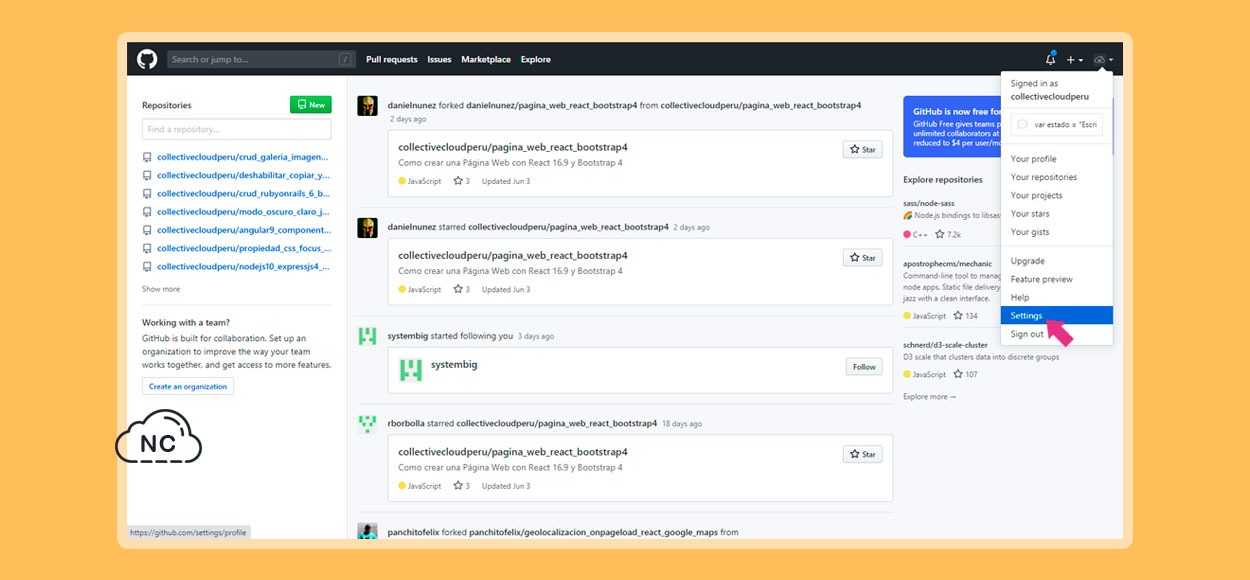This screenshot has height=580, width=1250.
Task: Focus the Find a repository field
Action: click(237, 129)
